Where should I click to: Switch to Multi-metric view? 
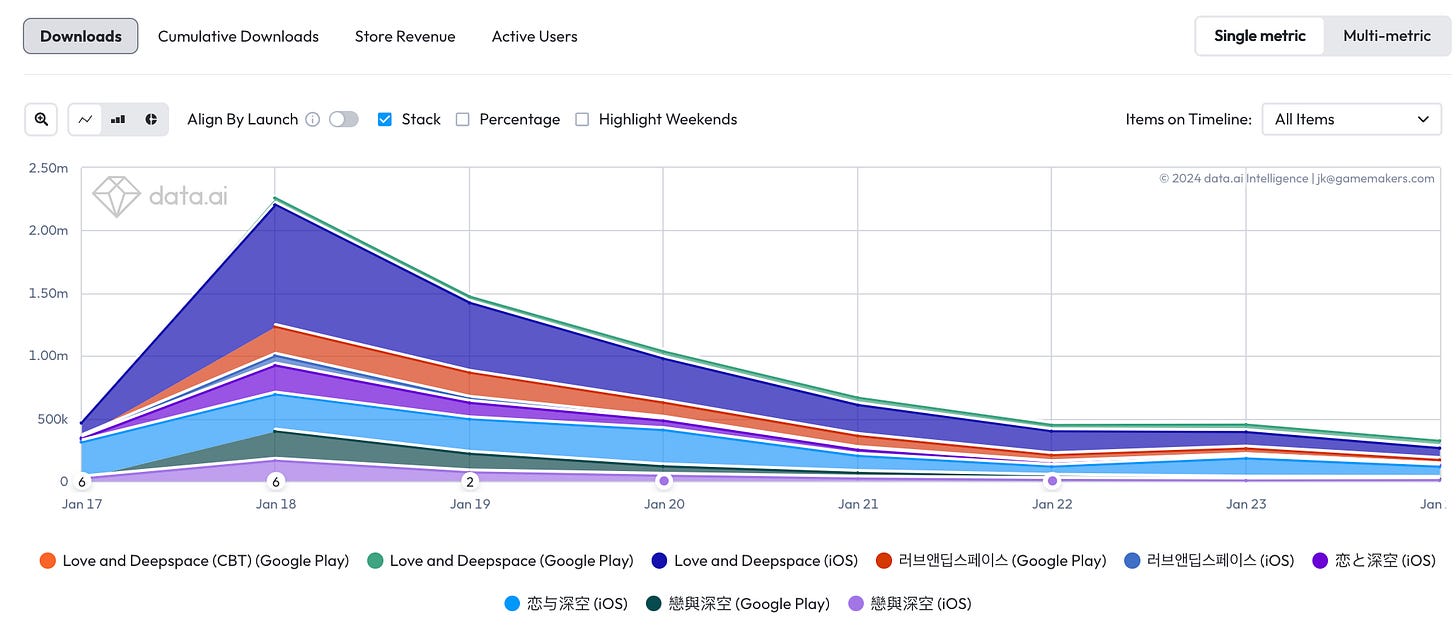click(x=1387, y=36)
